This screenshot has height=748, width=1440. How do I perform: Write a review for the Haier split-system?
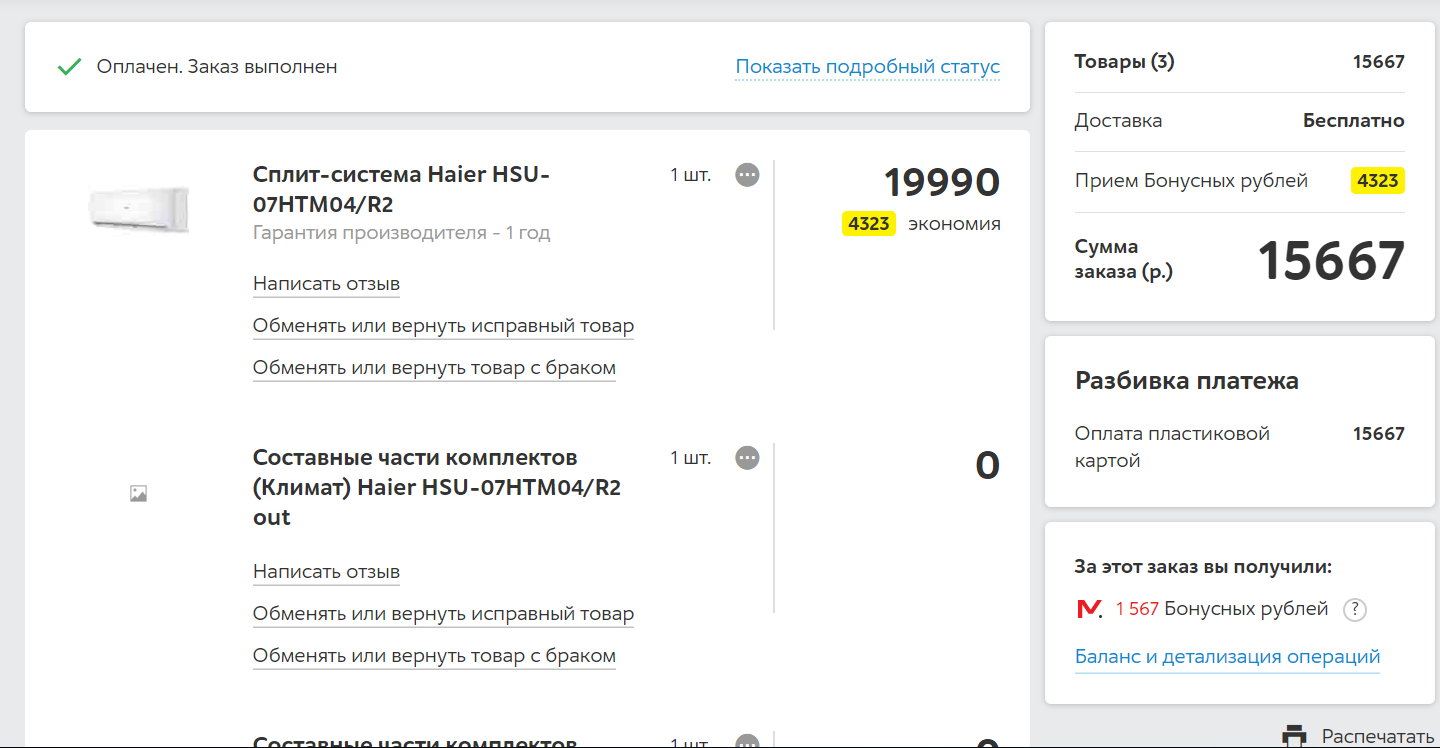(326, 284)
